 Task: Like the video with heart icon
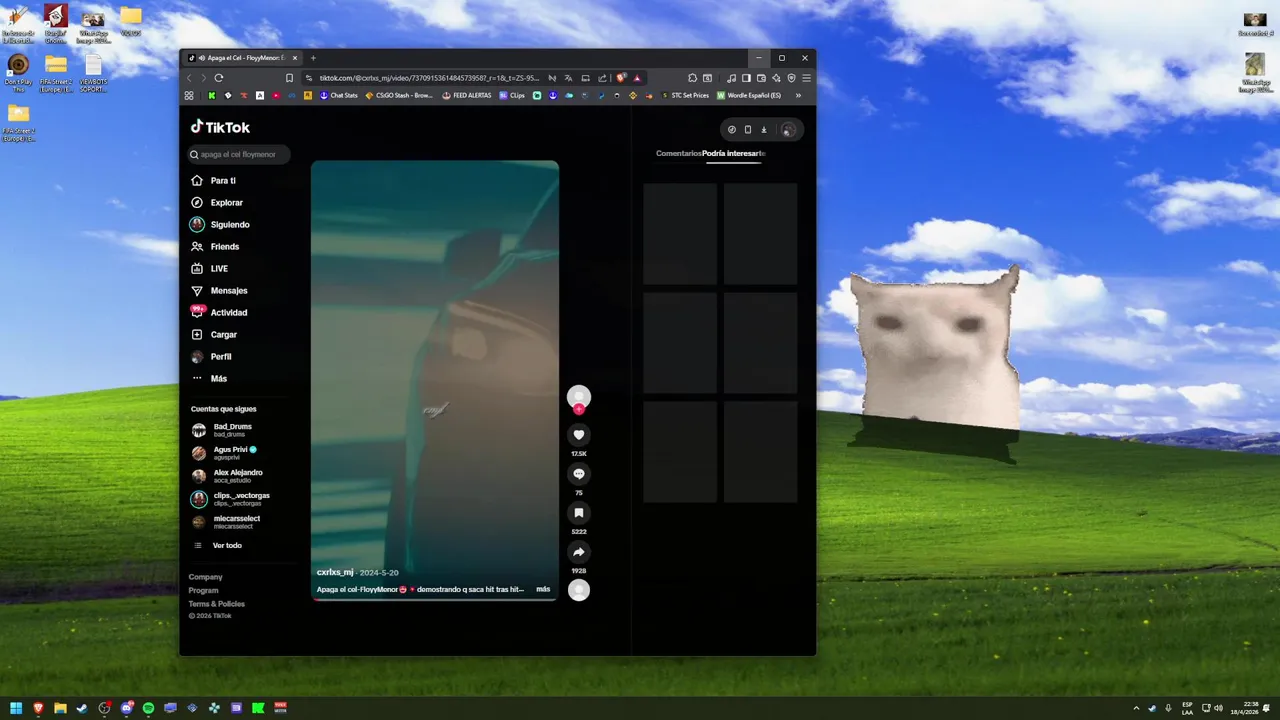(579, 435)
